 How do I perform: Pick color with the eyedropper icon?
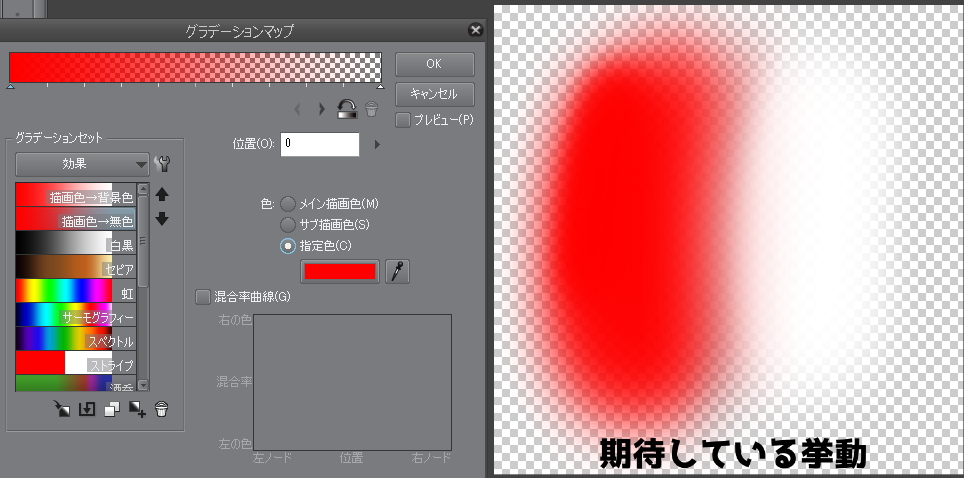tap(397, 271)
